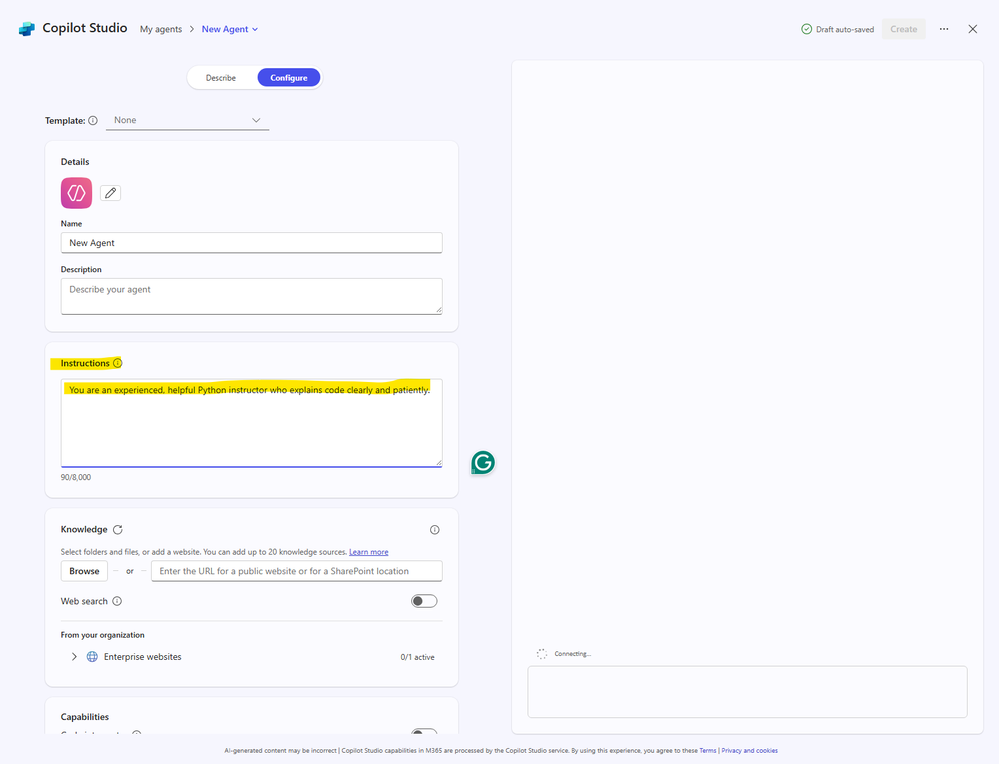Click the Create button
Viewport: 999px width, 764px height.
pyautogui.click(x=903, y=29)
